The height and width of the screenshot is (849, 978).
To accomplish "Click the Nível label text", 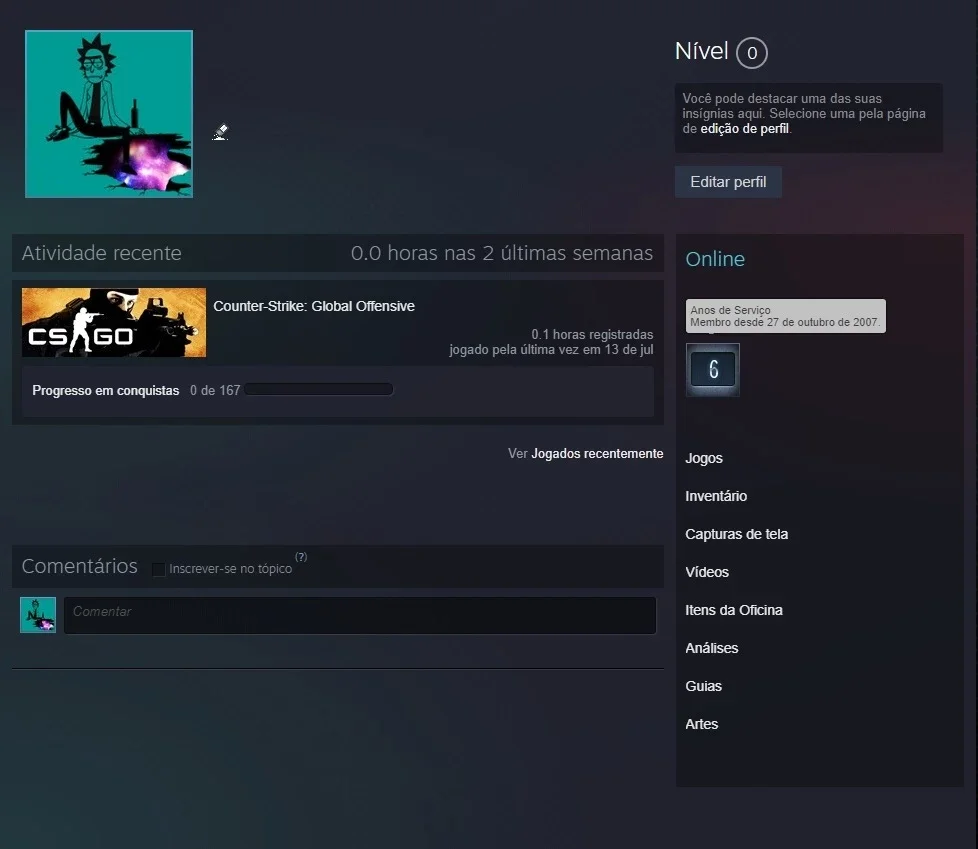I will [x=702, y=51].
